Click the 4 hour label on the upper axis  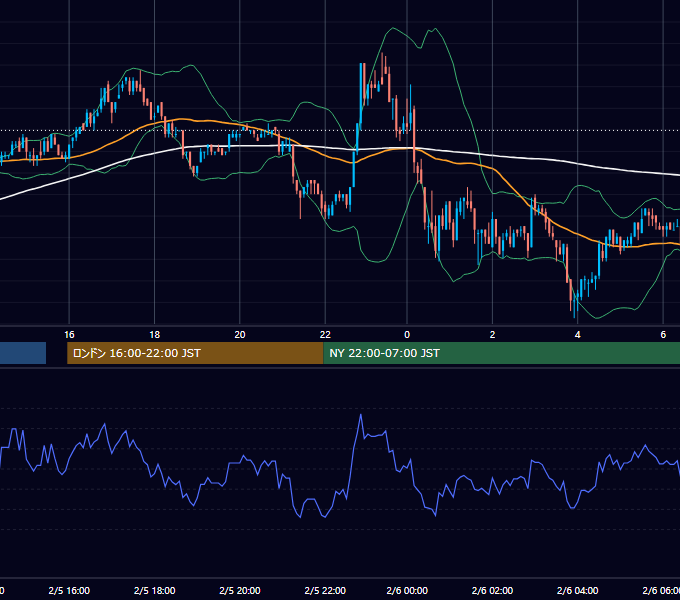[x=577, y=335]
